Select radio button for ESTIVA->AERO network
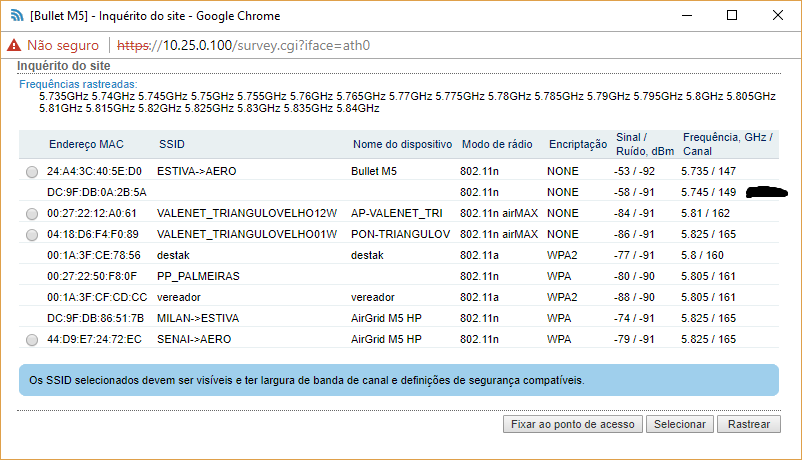The image size is (802, 460). click(x=33, y=172)
